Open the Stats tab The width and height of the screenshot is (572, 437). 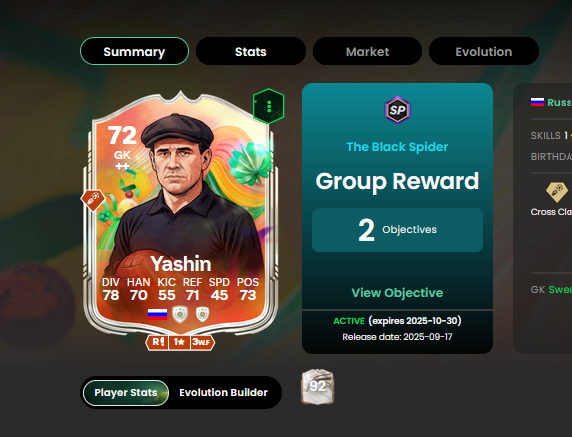(x=251, y=51)
